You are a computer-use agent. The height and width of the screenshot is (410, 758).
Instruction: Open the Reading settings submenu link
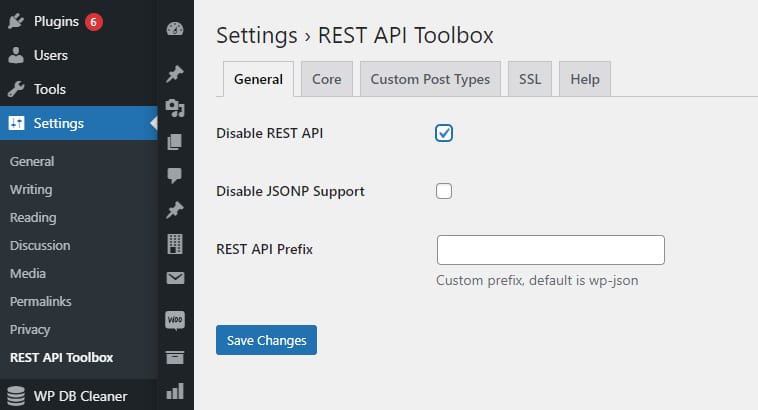click(x=33, y=218)
